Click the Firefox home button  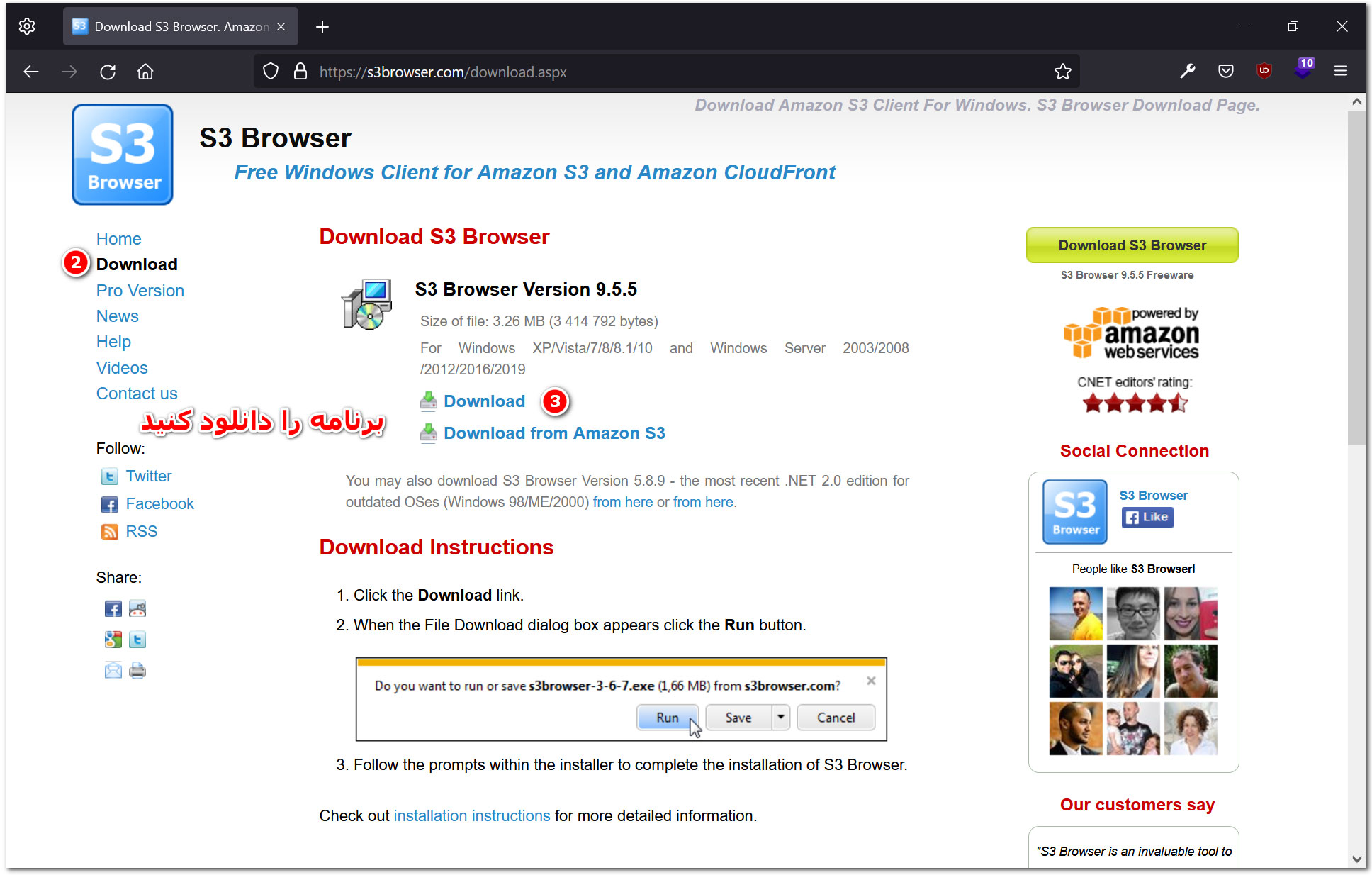pos(145,72)
